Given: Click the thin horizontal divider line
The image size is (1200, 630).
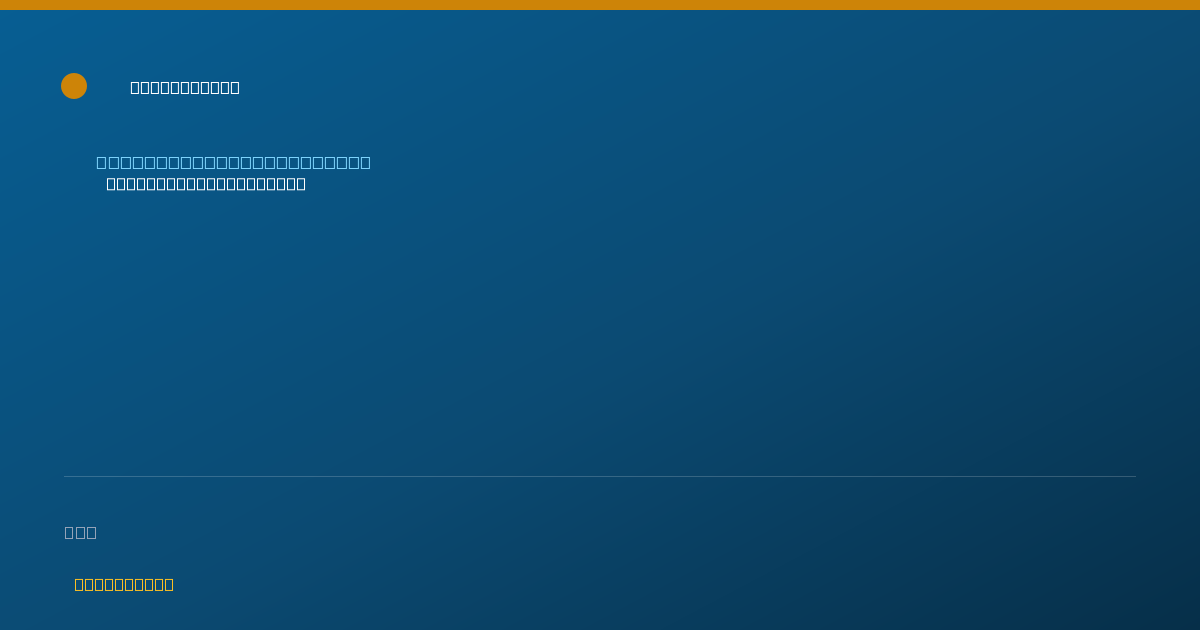Looking at the screenshot, I should (x=600, y=476).
